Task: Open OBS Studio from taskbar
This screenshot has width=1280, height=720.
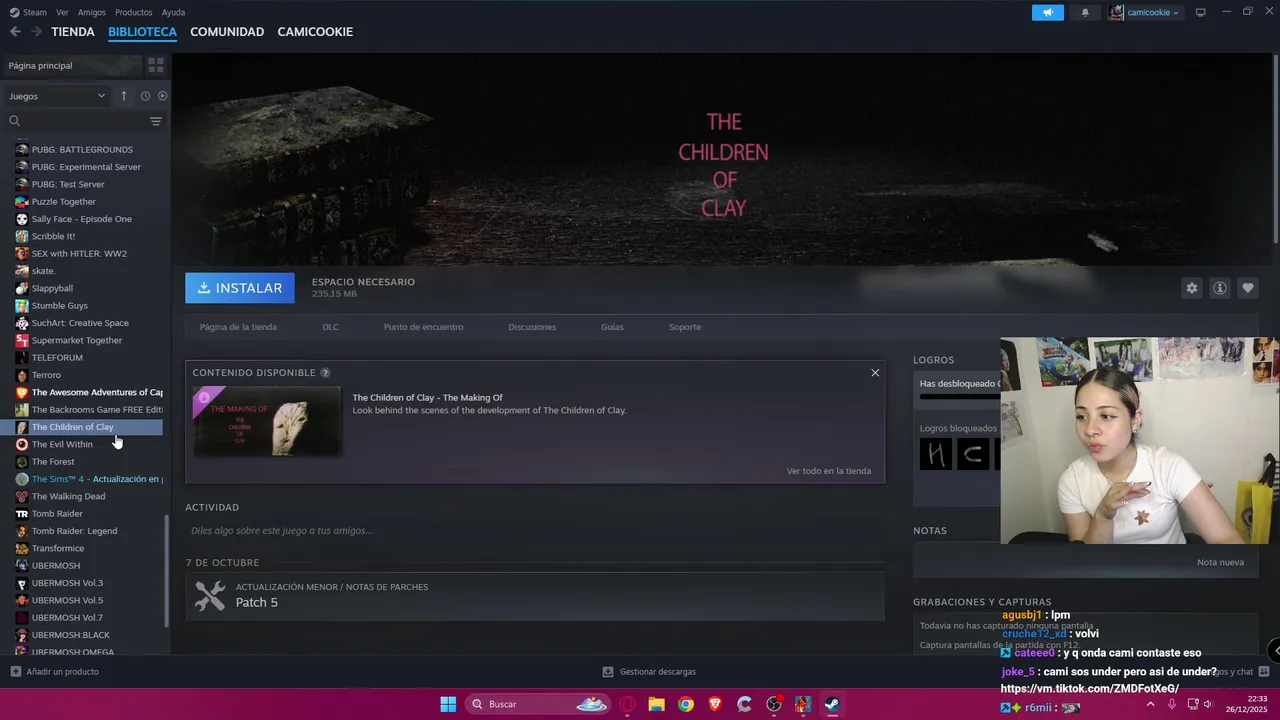Action: pos(774,704)
